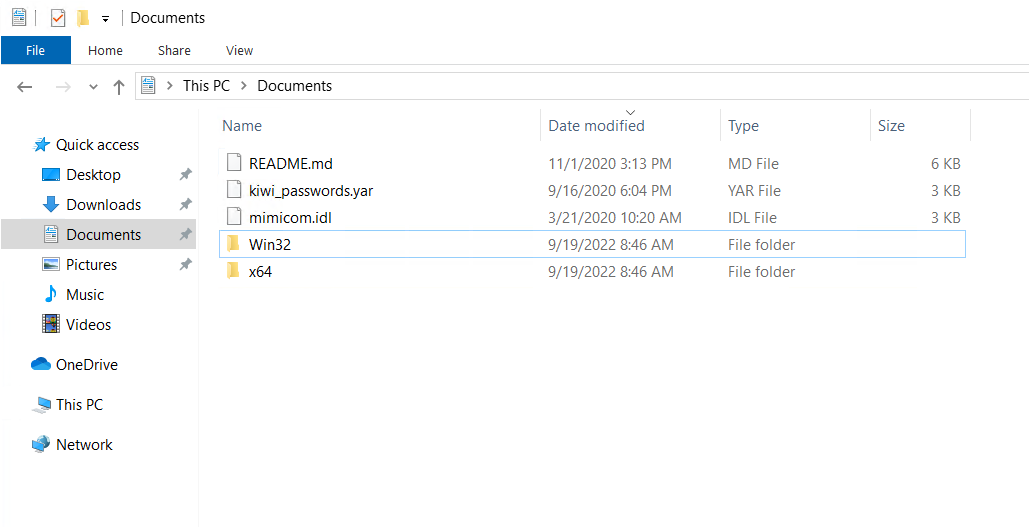Click the This PC computer icon in the sidebar

[x=41, y=405]
